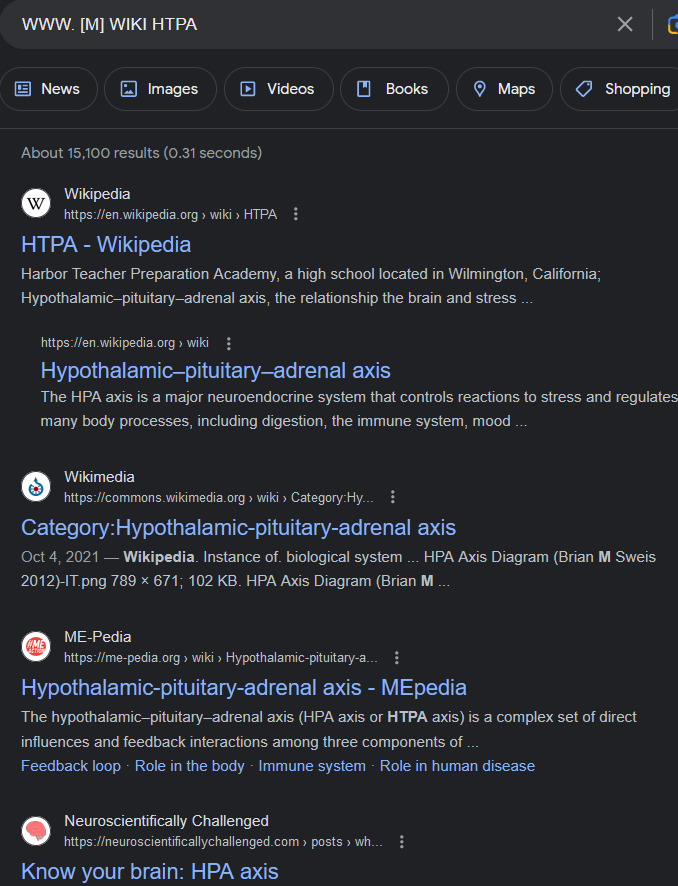Screen dimensions: 678x886
Task: Open Hypothalamic–pituitary–adrenal axis Wikipedia link
Action: click(x=215, y=371)
